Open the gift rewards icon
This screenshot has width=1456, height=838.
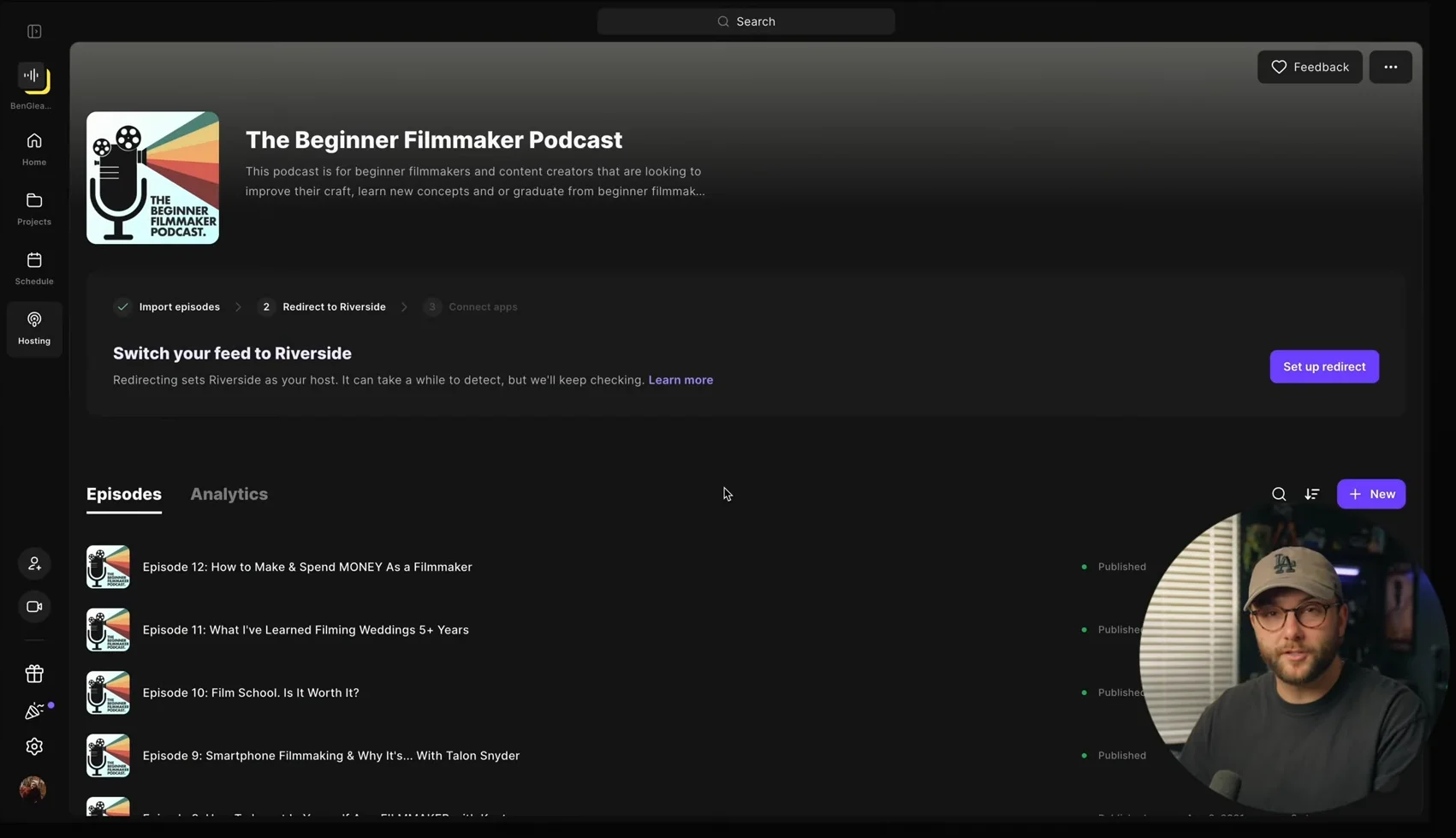tap(34, 674)
